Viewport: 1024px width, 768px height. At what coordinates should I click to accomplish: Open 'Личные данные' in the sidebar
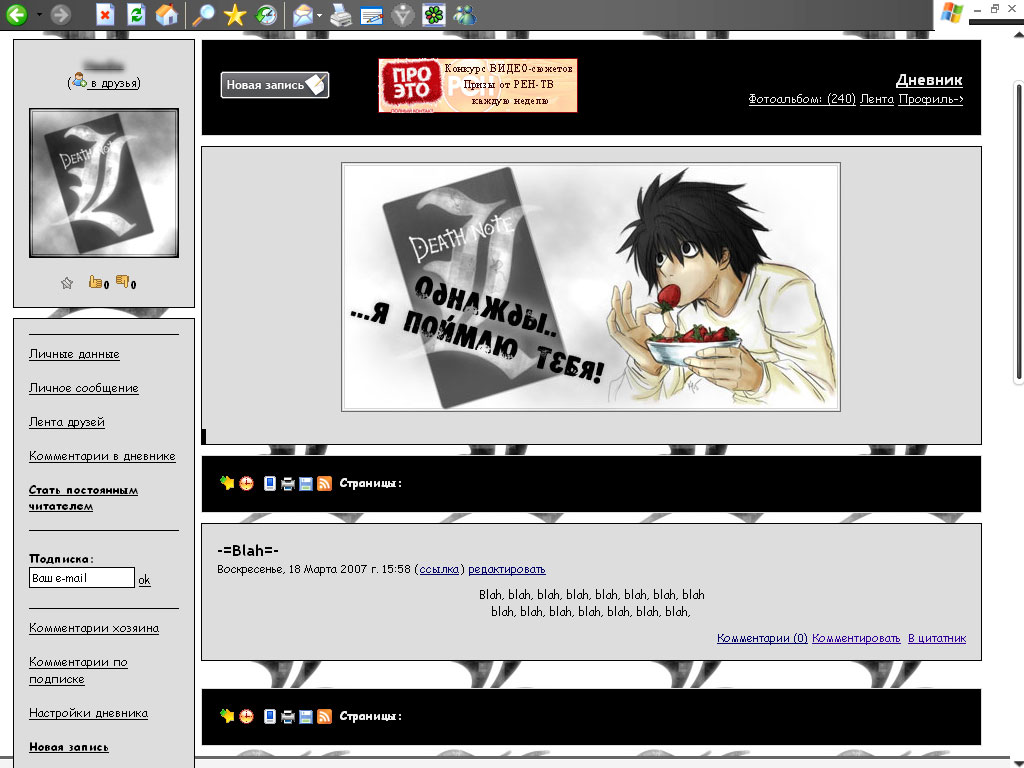(74, 354)
